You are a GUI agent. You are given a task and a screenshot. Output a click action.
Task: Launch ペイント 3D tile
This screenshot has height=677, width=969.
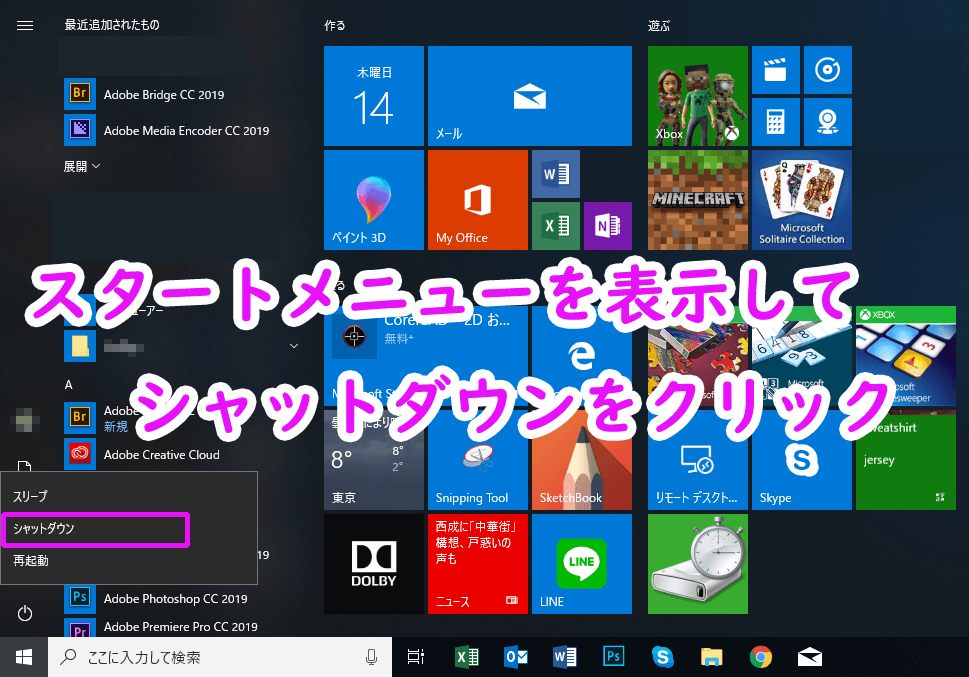tap(374, 200)
